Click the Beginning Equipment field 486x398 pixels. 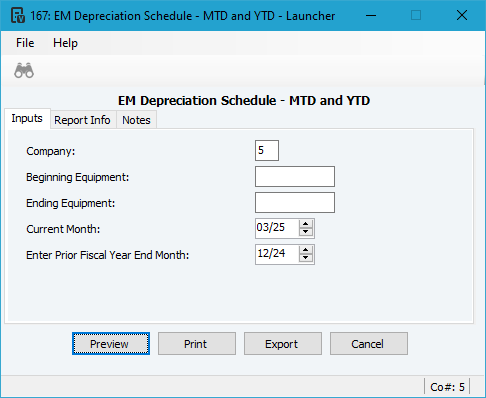(x=295, y=176)
